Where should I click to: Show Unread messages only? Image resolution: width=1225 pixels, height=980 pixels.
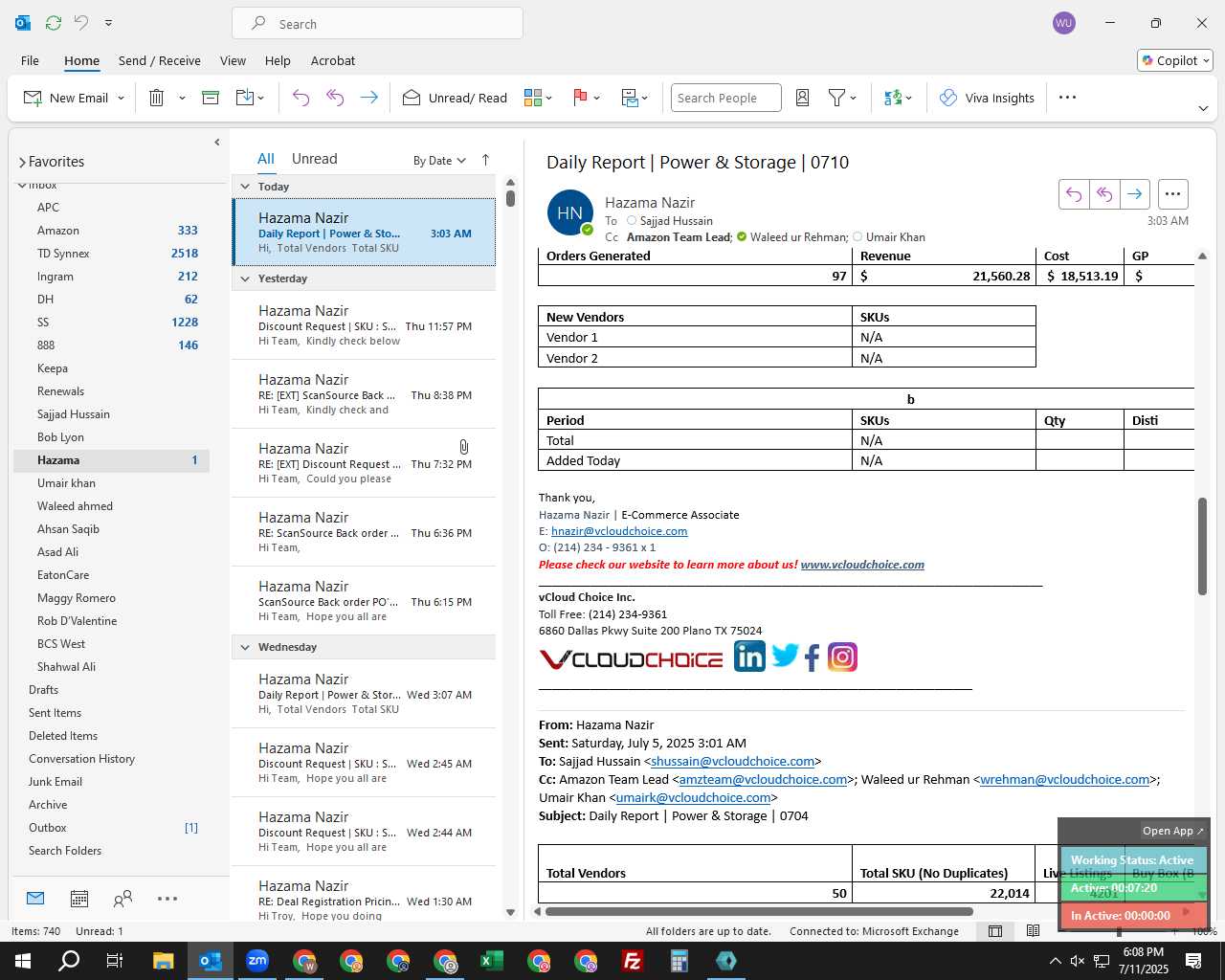click(314, 159)
